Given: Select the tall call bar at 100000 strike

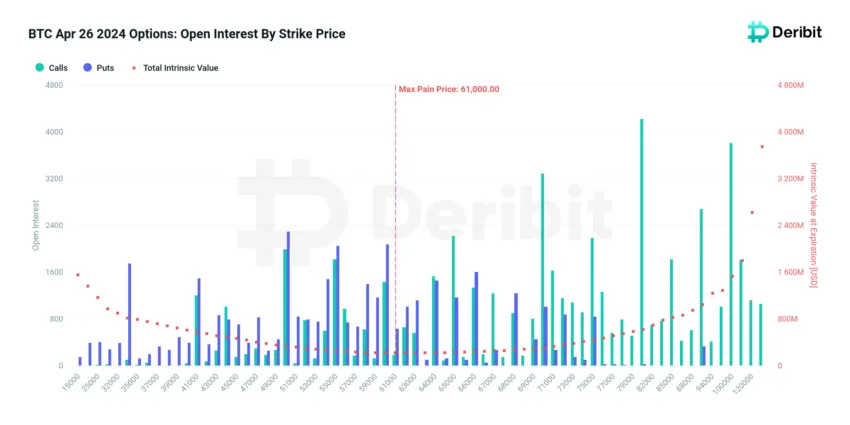Looking at the screenshot, I should [731, 254].
